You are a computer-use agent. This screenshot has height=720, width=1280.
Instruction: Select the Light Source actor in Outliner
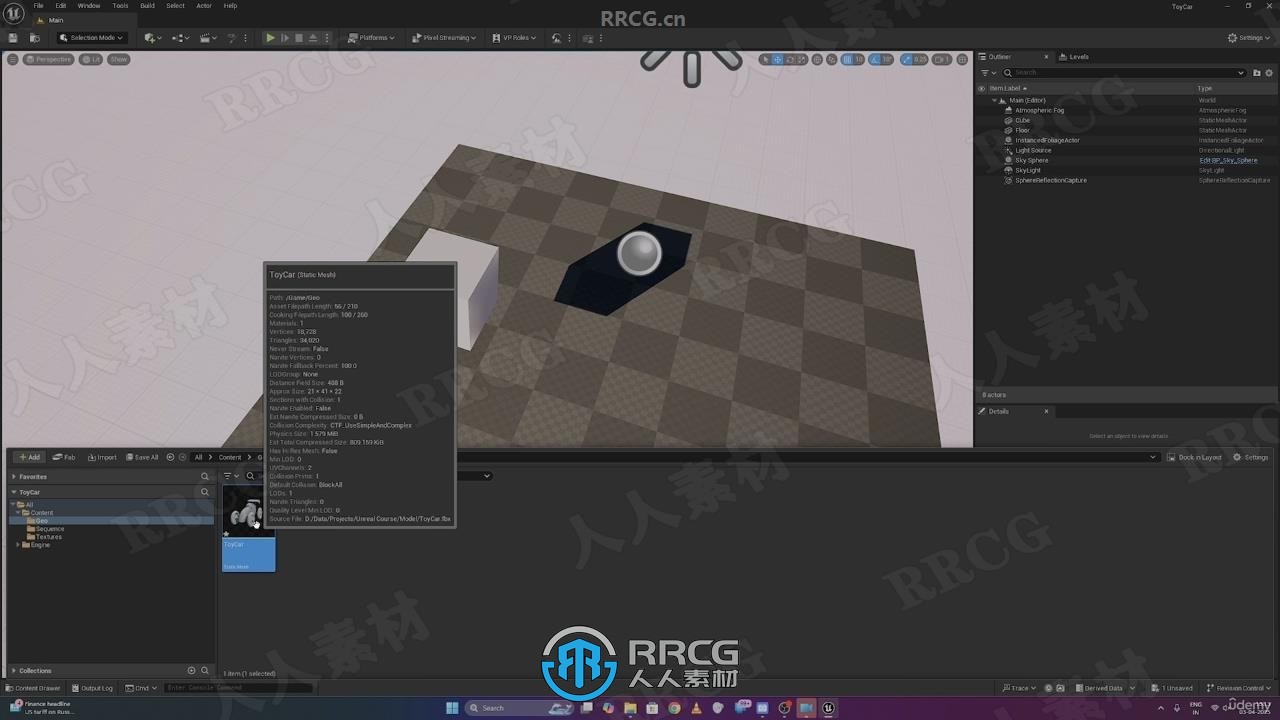pos(1033,150)
